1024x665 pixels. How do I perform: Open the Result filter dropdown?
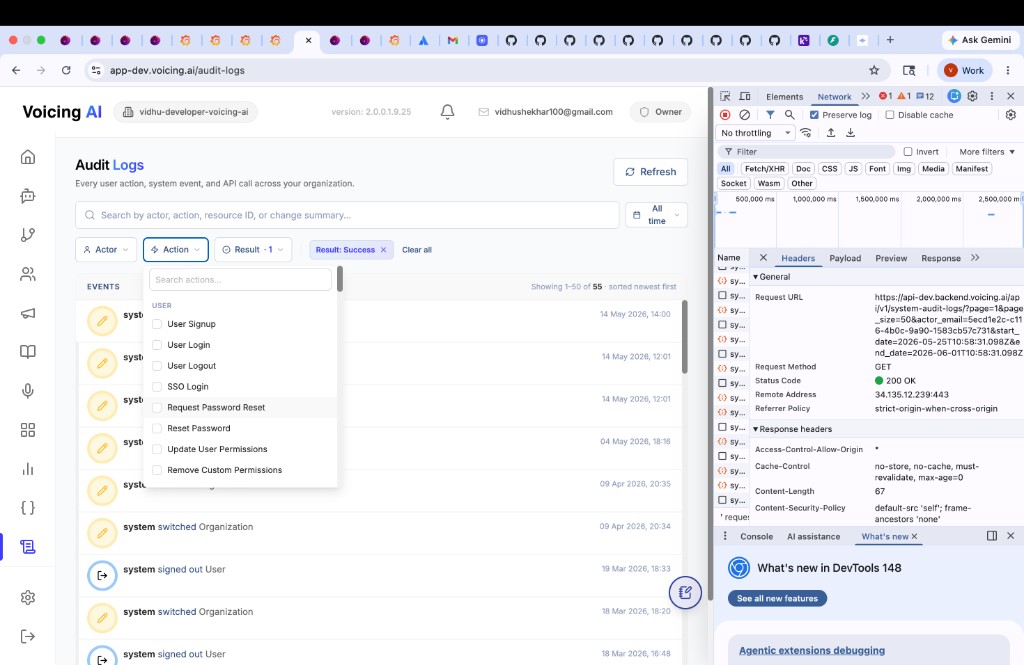pyautogui.click(x=253, y=250)
